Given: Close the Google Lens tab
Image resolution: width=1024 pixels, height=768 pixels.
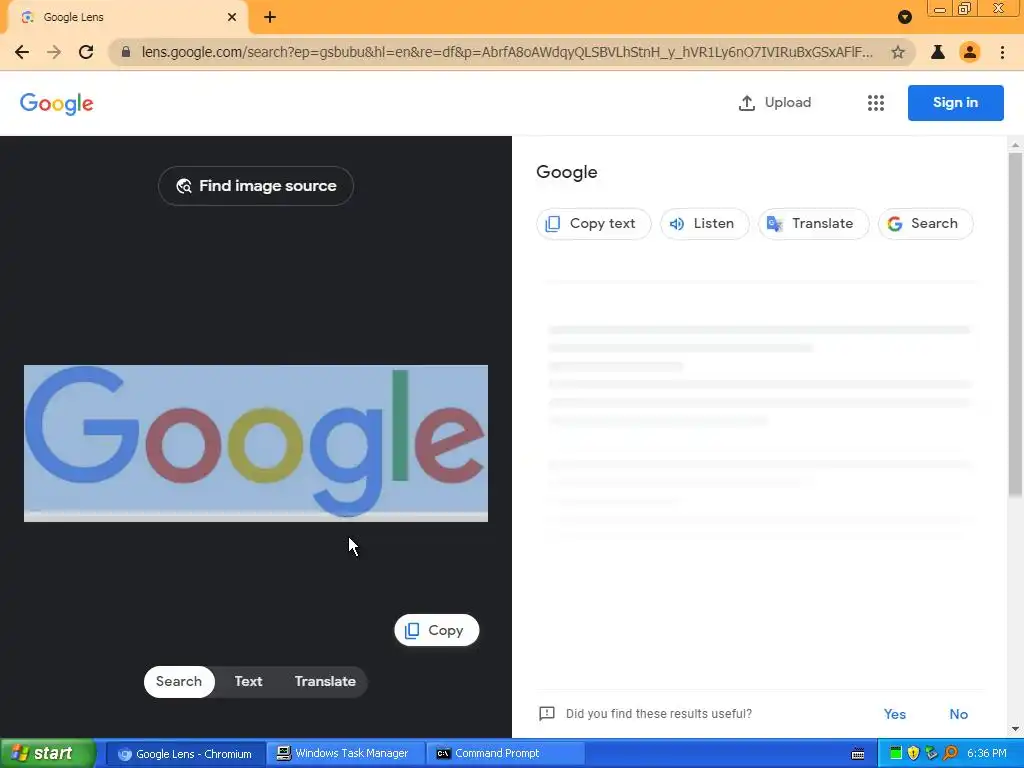Looking at the screenshot, I should [232, 17].
